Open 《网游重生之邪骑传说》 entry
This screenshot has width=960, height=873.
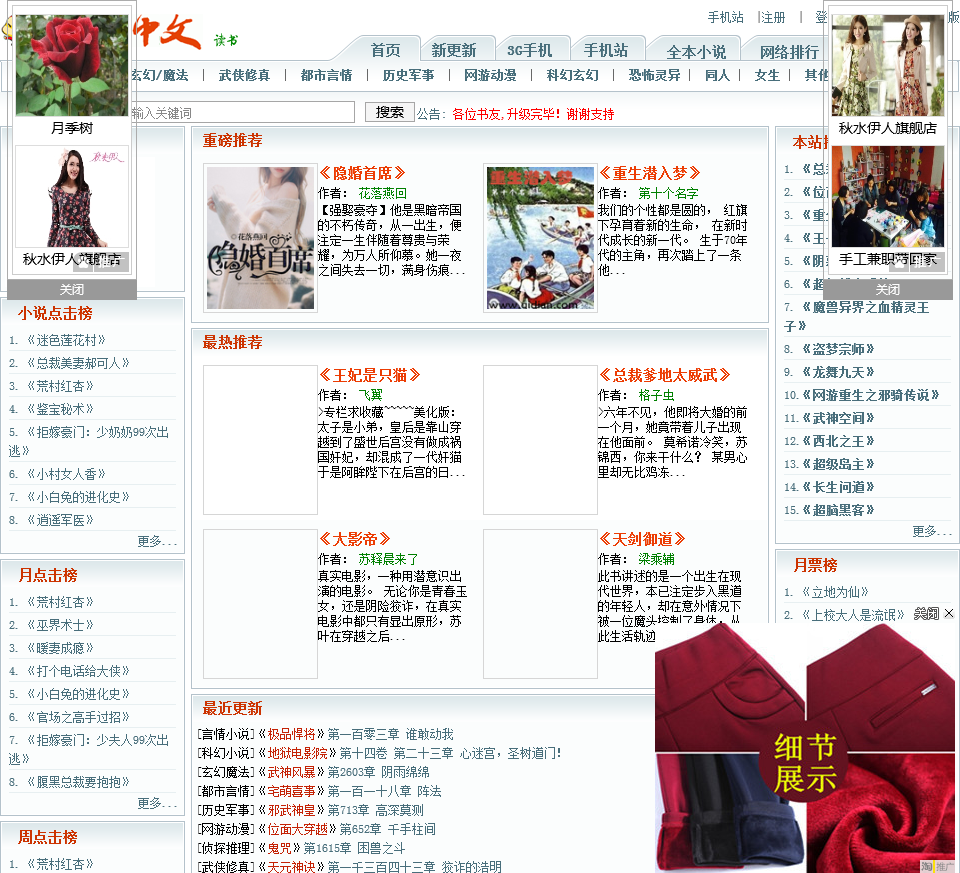(871, 395)
